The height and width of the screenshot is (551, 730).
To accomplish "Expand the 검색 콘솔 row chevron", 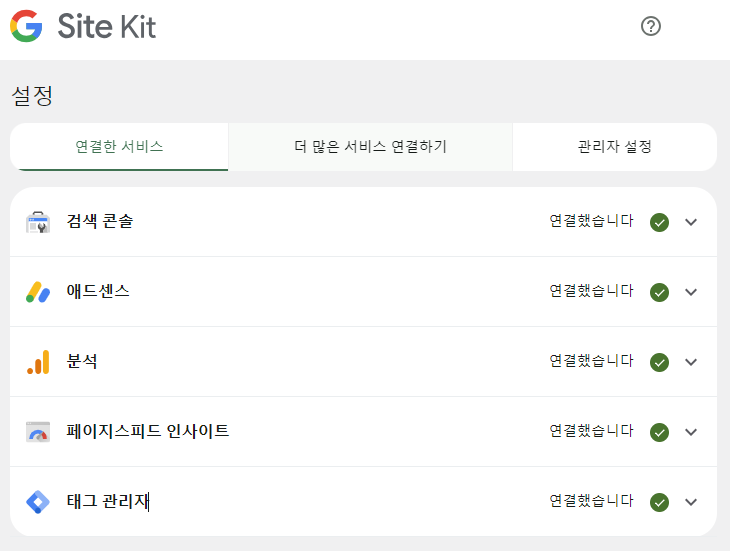I will [691, 222].
